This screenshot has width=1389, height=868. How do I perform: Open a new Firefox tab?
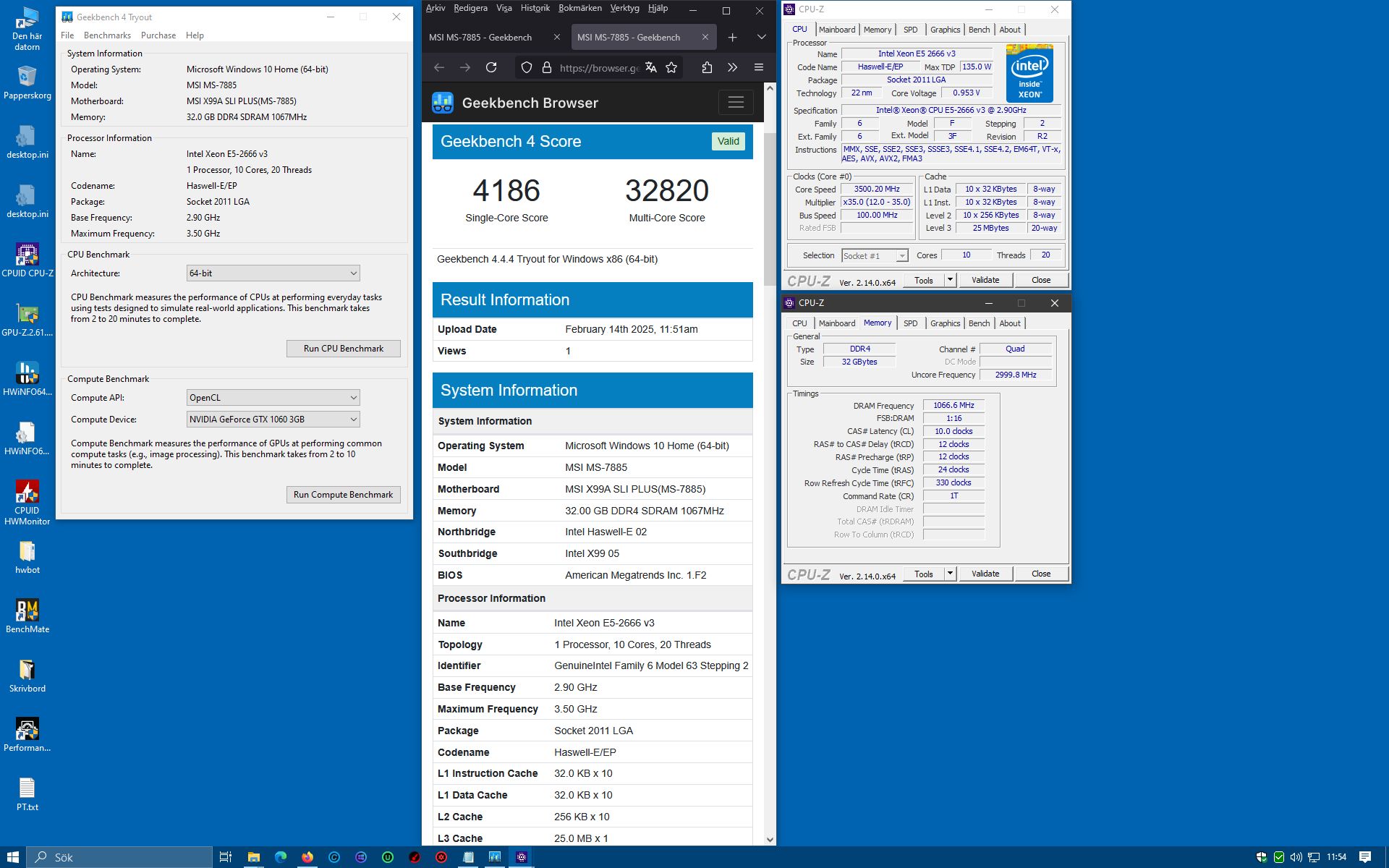[x=732, y=37]
